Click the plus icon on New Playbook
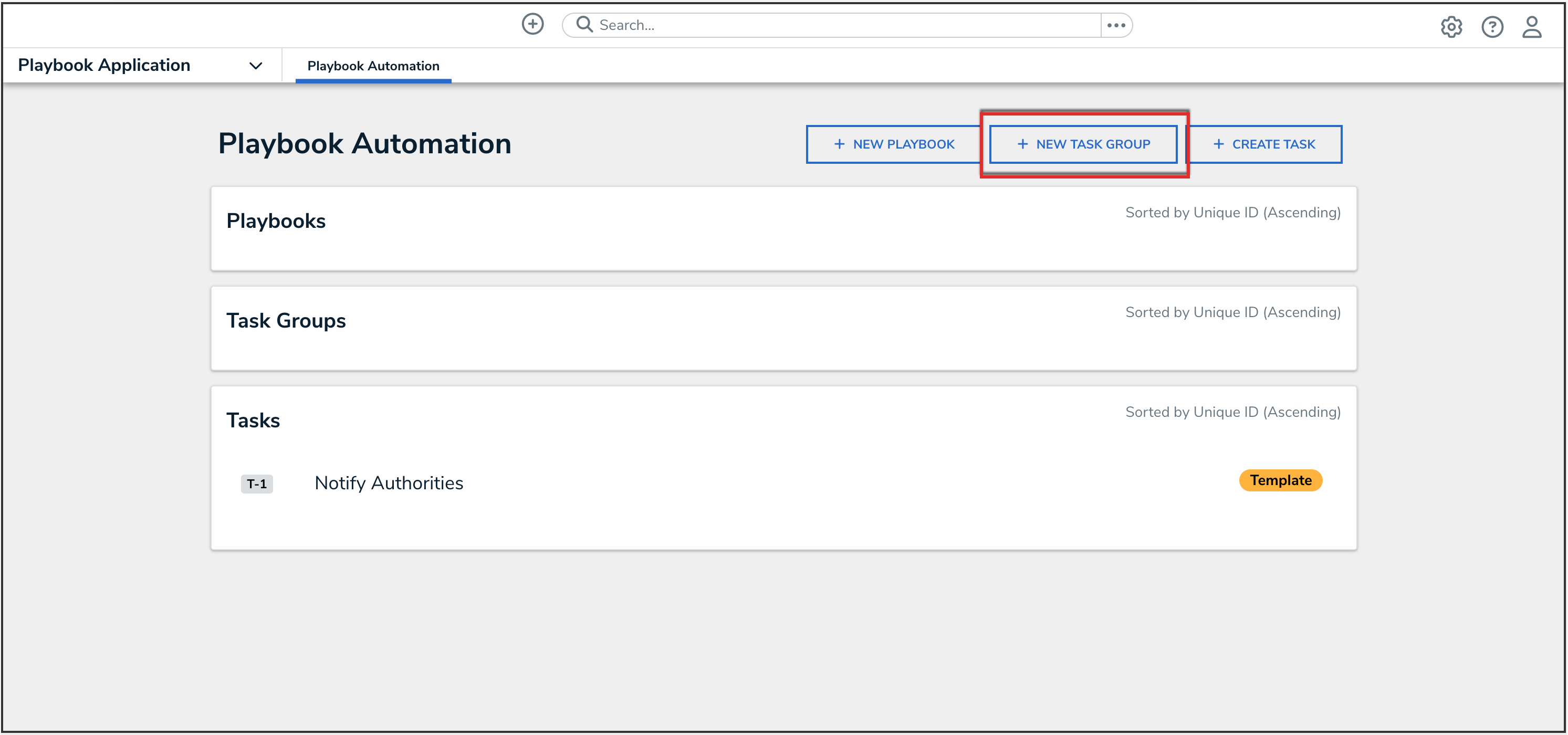Image resolution: width=1568 pixels, height=735 pixels. coord(839,144)
